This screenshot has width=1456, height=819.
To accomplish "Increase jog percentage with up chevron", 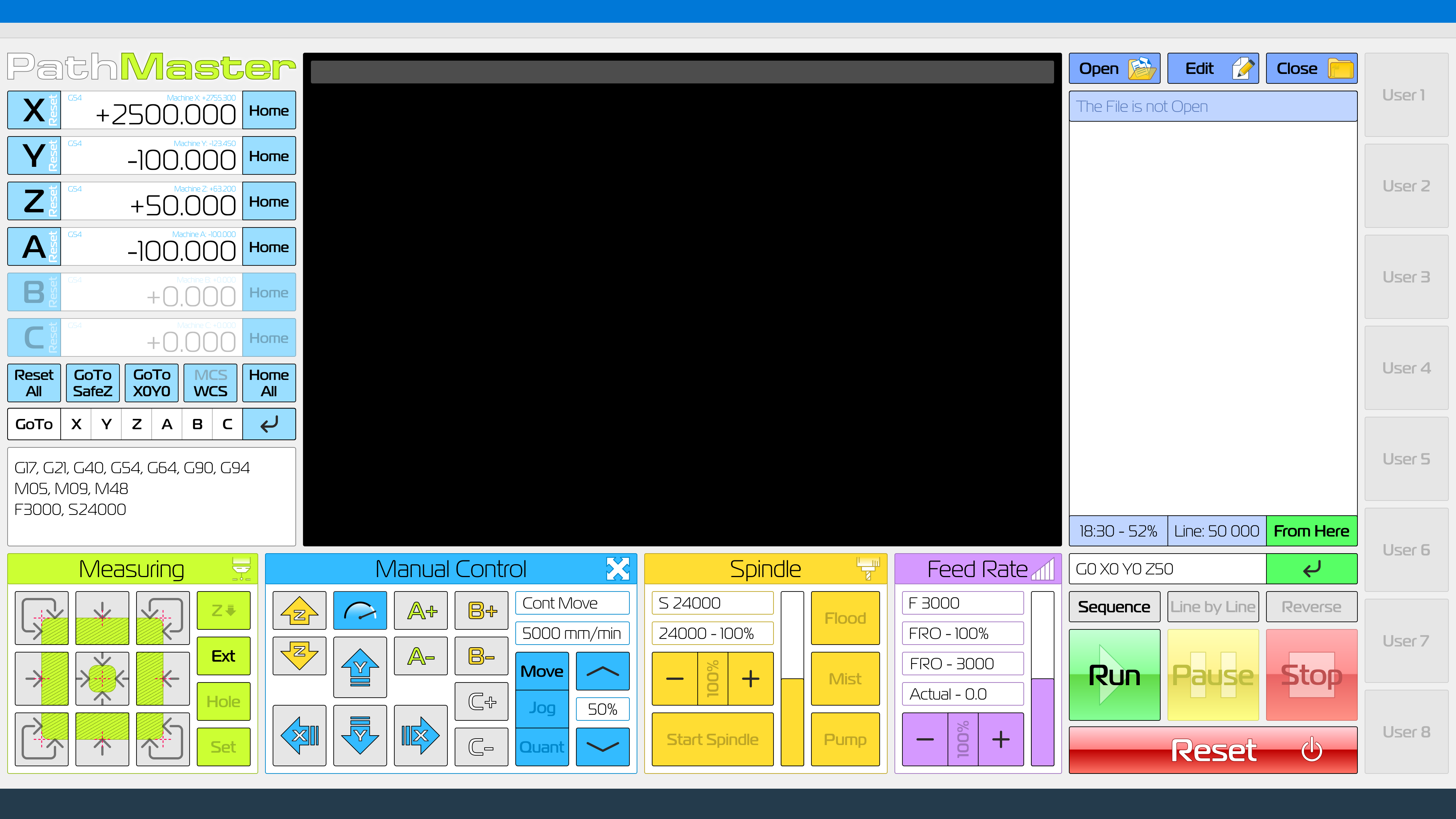I will coord(602,671).
